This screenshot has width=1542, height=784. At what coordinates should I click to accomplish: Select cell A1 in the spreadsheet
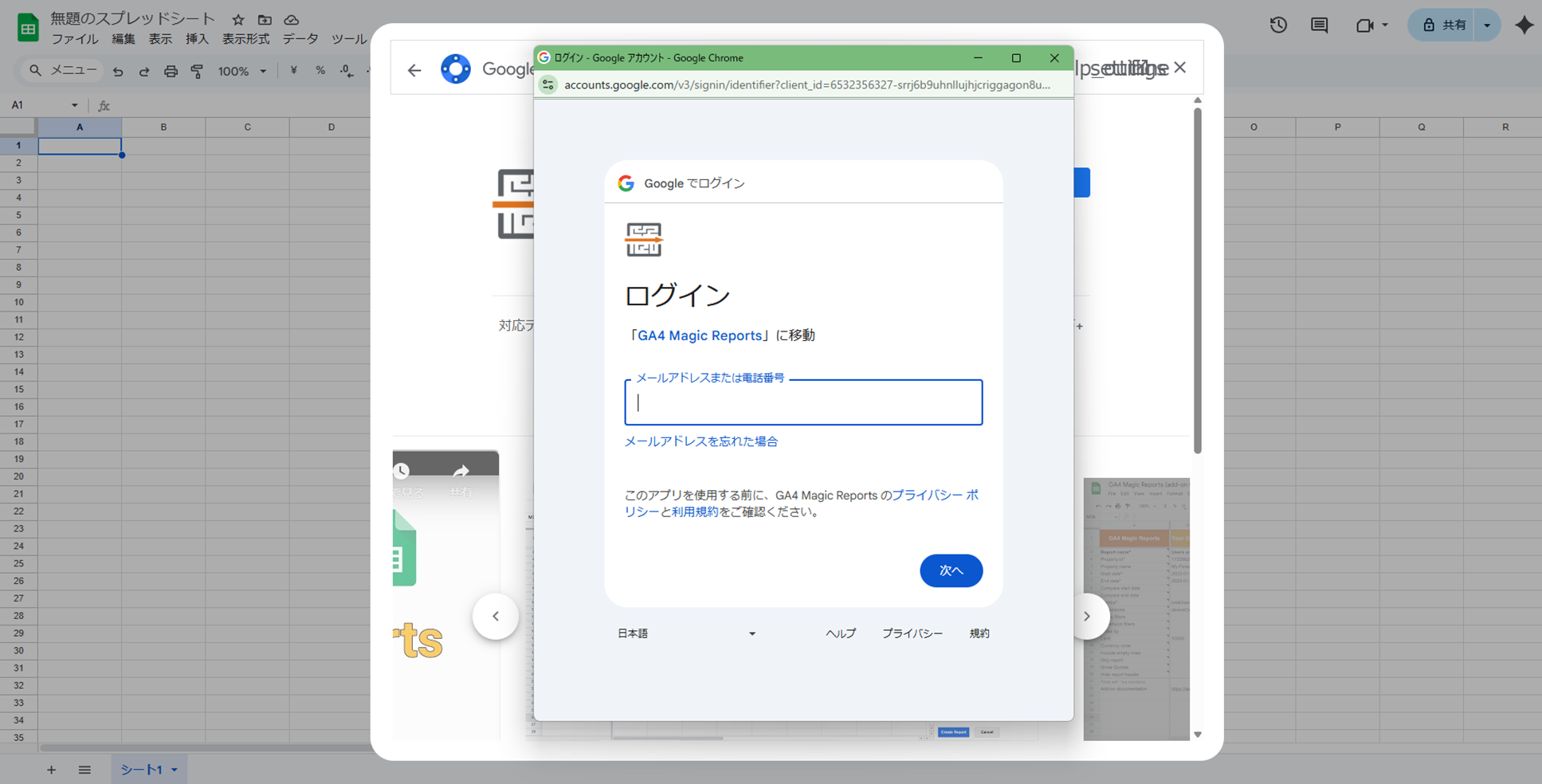pos(80,146)
